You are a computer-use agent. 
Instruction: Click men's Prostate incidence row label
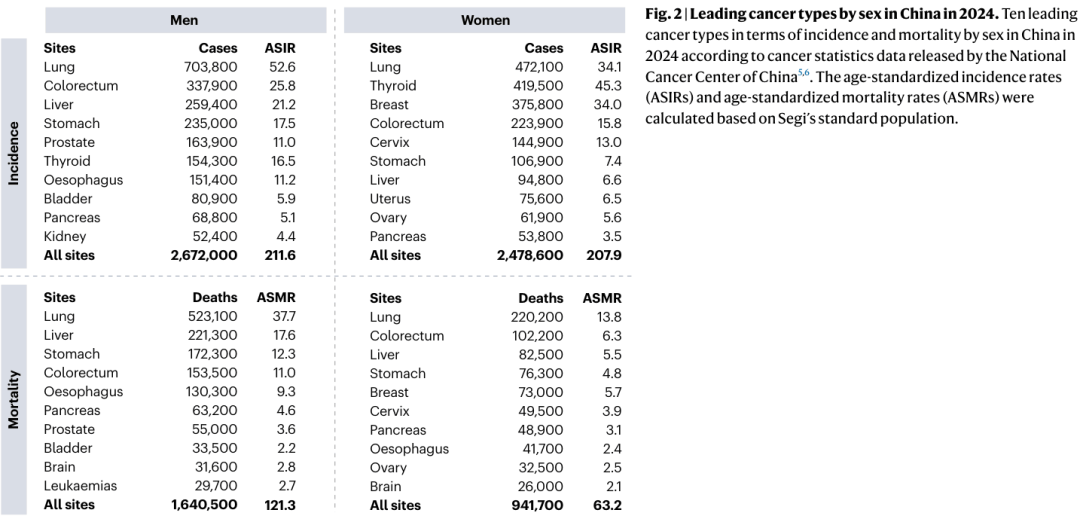pyautogui.click(x=69, y=142)
